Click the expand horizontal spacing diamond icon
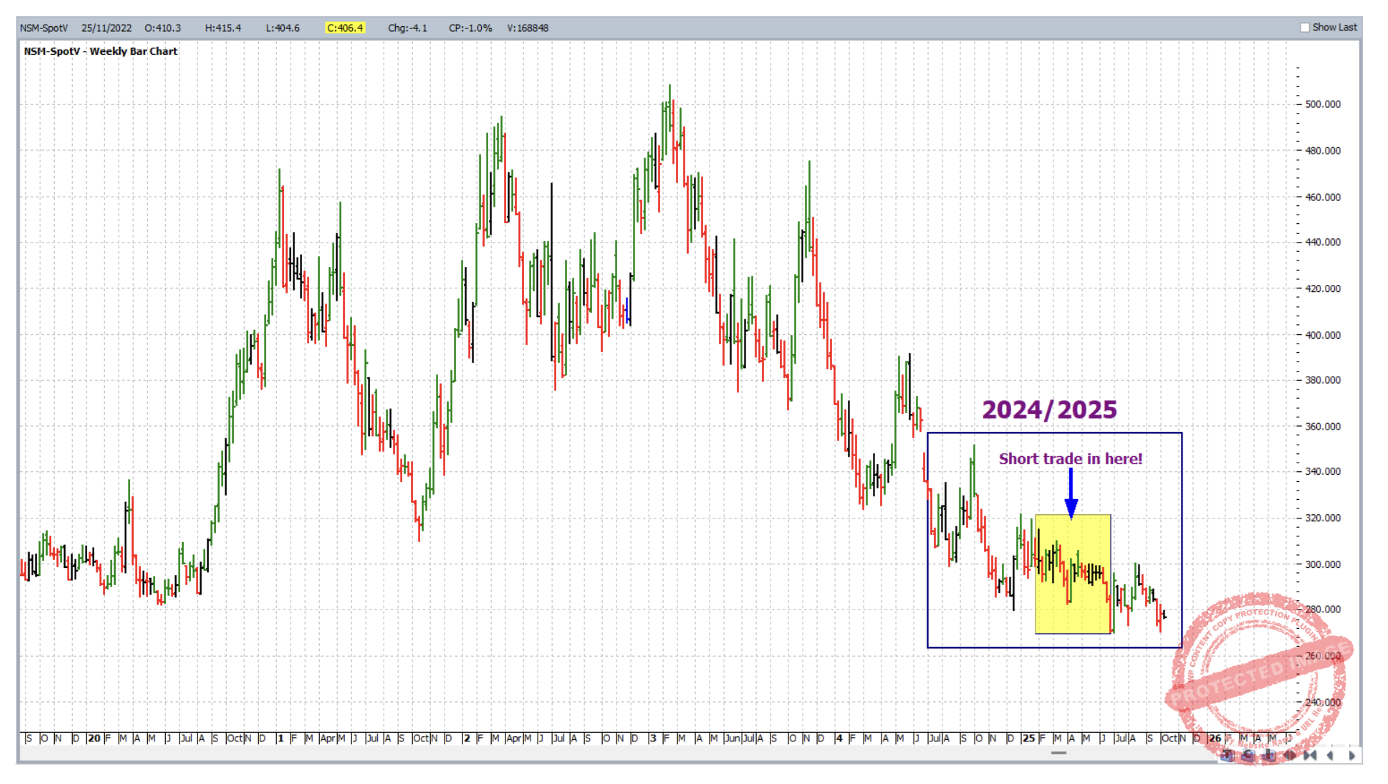The image size is (1388, 784). [1290, 755]
